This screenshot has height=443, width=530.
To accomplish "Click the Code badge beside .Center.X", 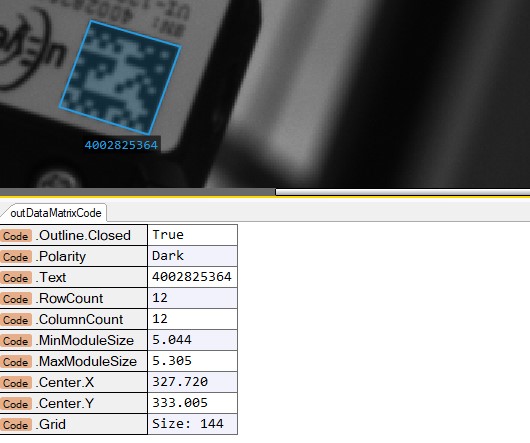I will point(16,383).
